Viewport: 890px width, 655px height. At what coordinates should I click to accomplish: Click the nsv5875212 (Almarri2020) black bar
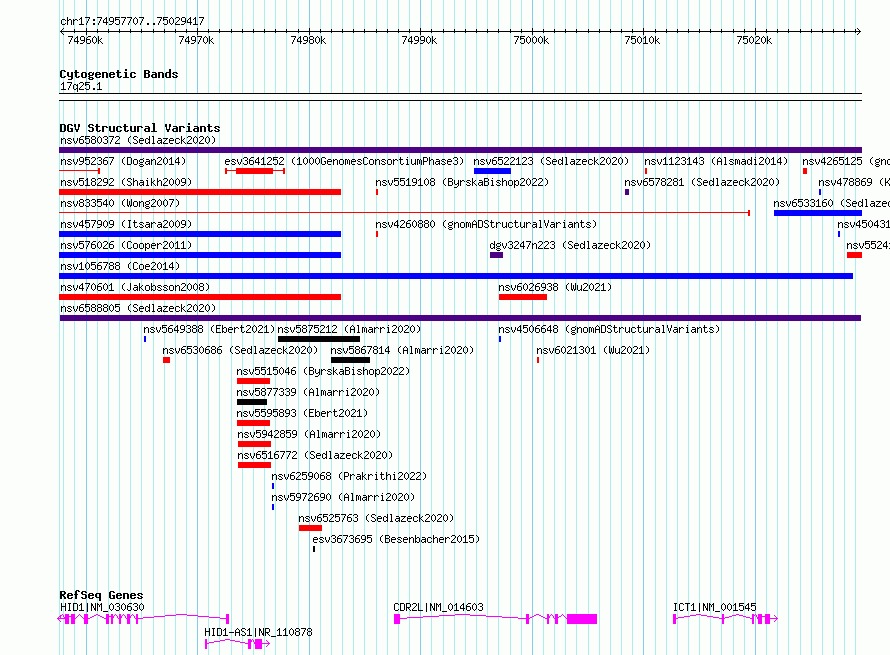point(319,339)
